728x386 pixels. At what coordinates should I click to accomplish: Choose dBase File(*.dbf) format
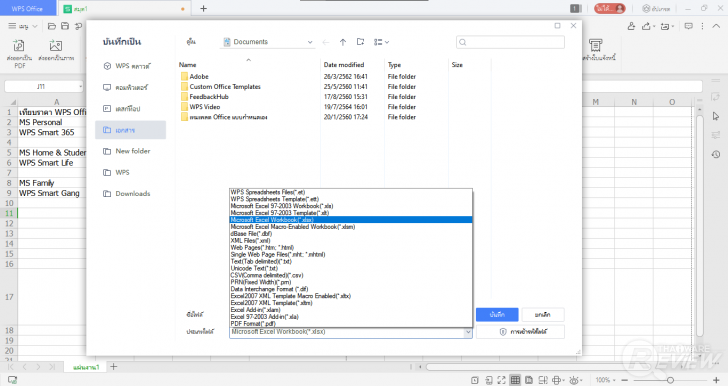click(x=351, y=234)
